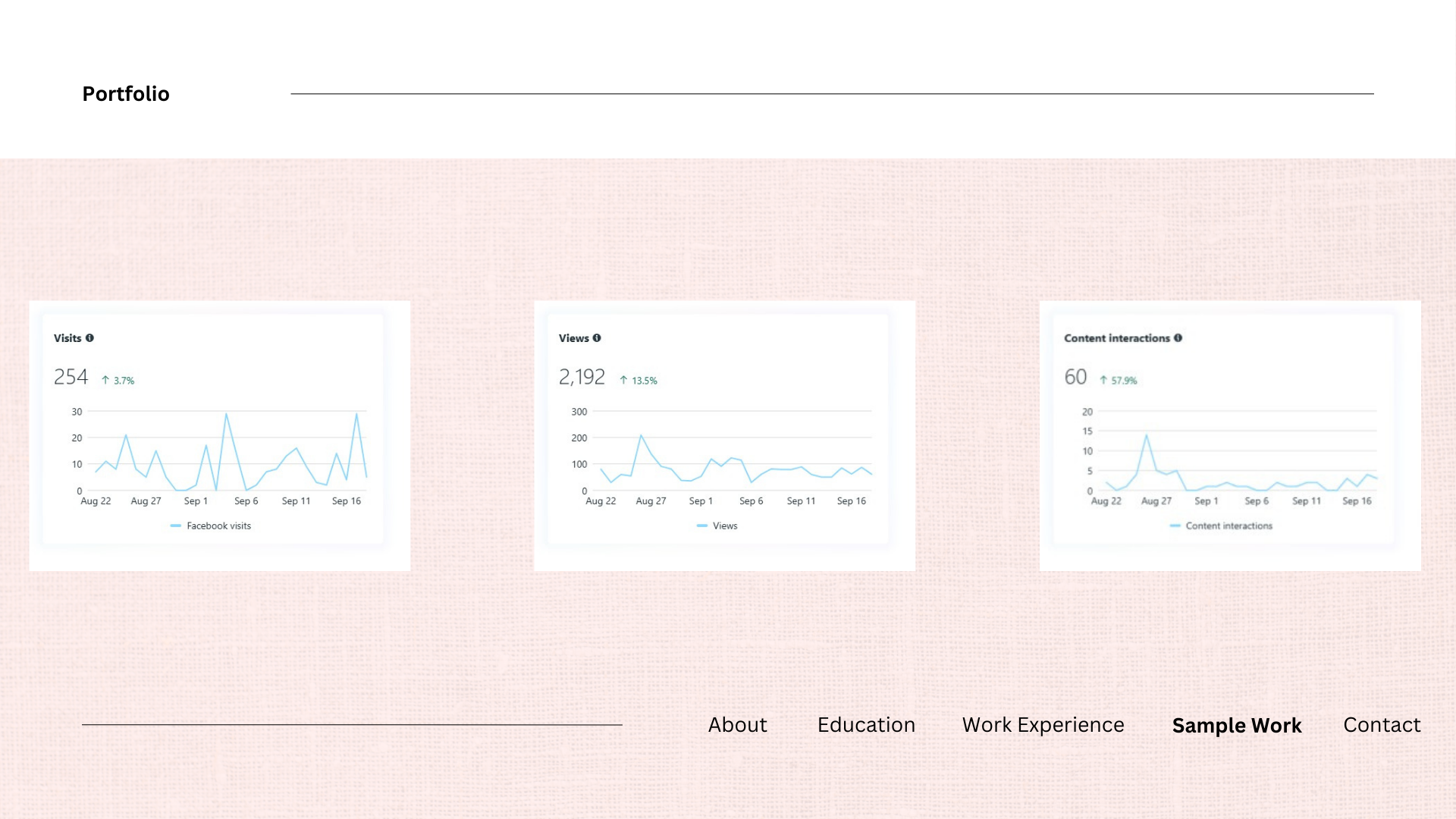Image resolution: width=1456 pixels, height=819 pixels.
Task: Navigate to Work Experience
Action: click(1043, 725)
